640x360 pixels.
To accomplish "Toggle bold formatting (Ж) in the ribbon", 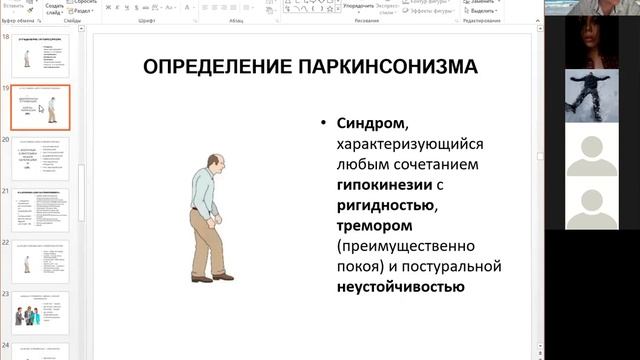I will tap(108, 7).
